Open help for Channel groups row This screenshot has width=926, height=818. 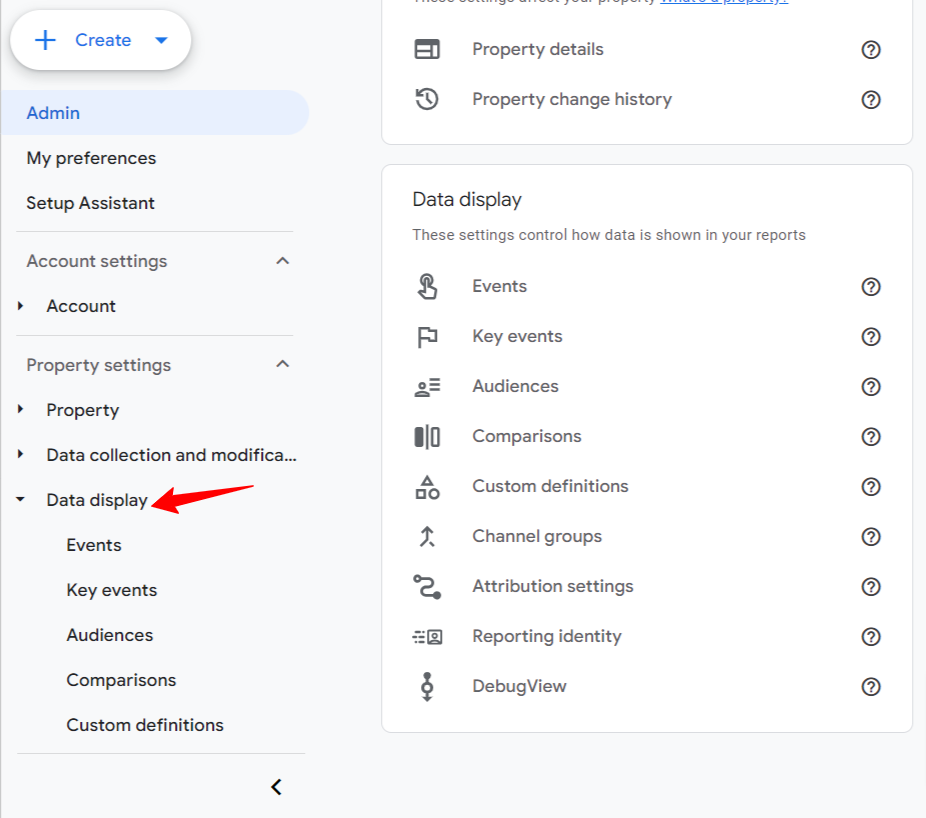tap(871, 537)
